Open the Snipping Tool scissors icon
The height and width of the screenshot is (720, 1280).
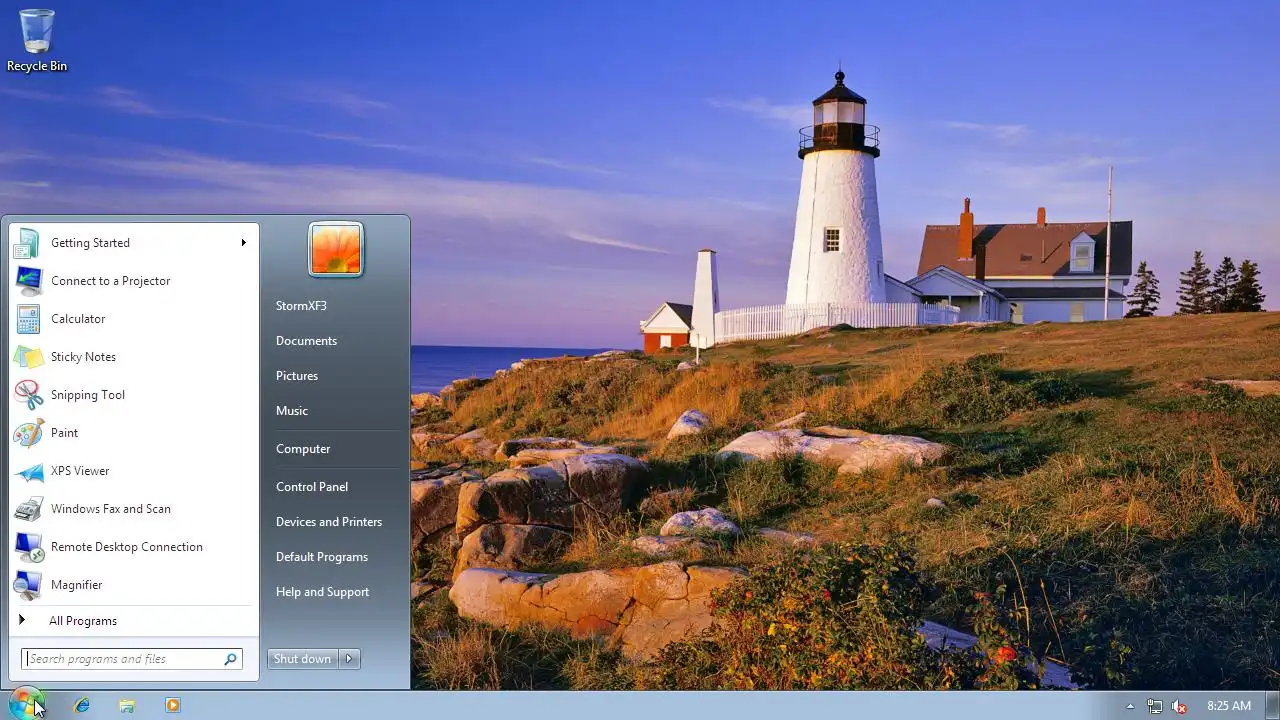click(x=28, y=395)
